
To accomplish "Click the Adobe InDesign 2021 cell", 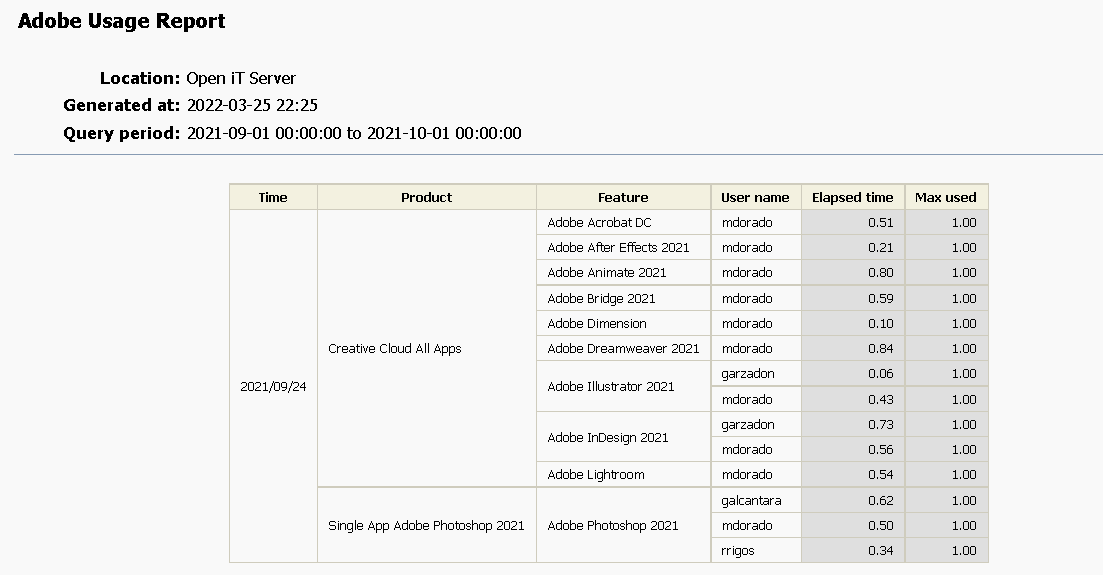I will [x=623, y=437].
